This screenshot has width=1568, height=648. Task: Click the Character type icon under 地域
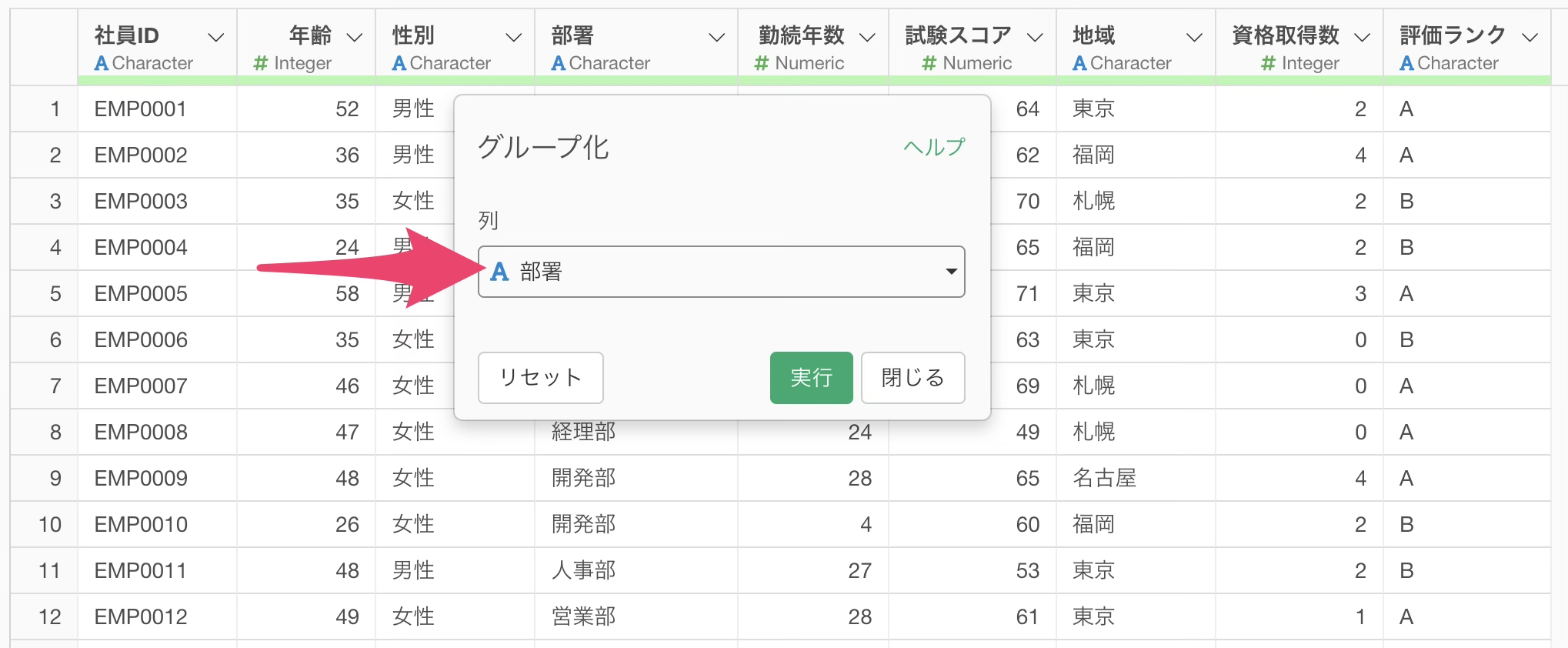point(1079,64)
